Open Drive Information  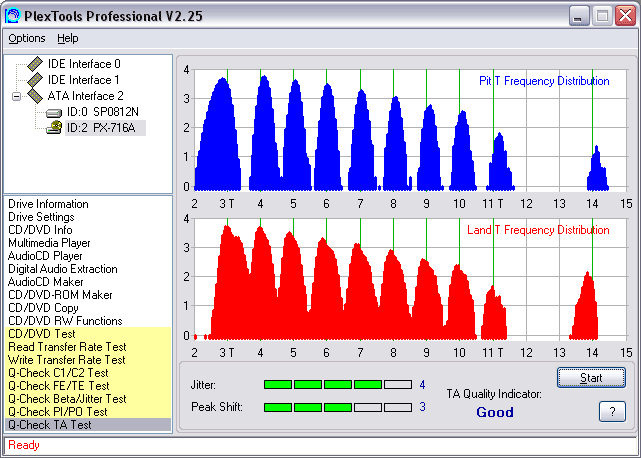click(x=48, y=204)
